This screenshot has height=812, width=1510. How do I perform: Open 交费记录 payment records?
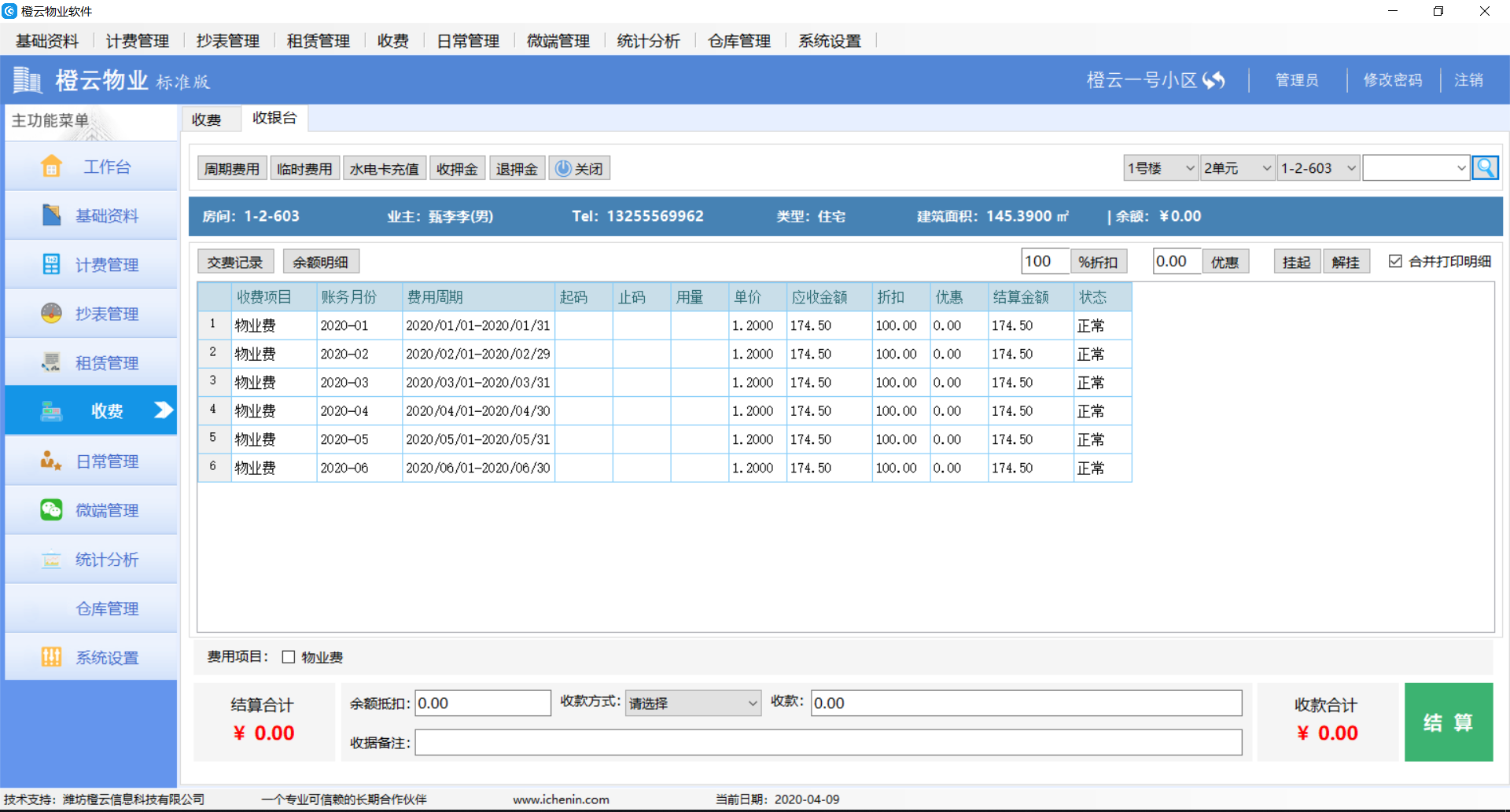pos(235,262)
